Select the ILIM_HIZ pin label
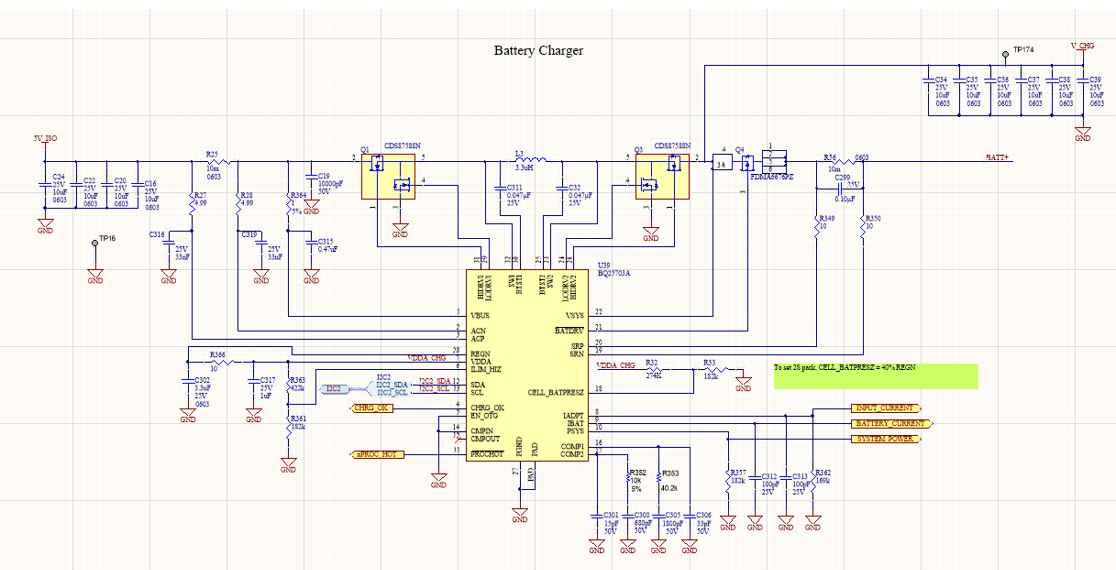 [485, 369]
